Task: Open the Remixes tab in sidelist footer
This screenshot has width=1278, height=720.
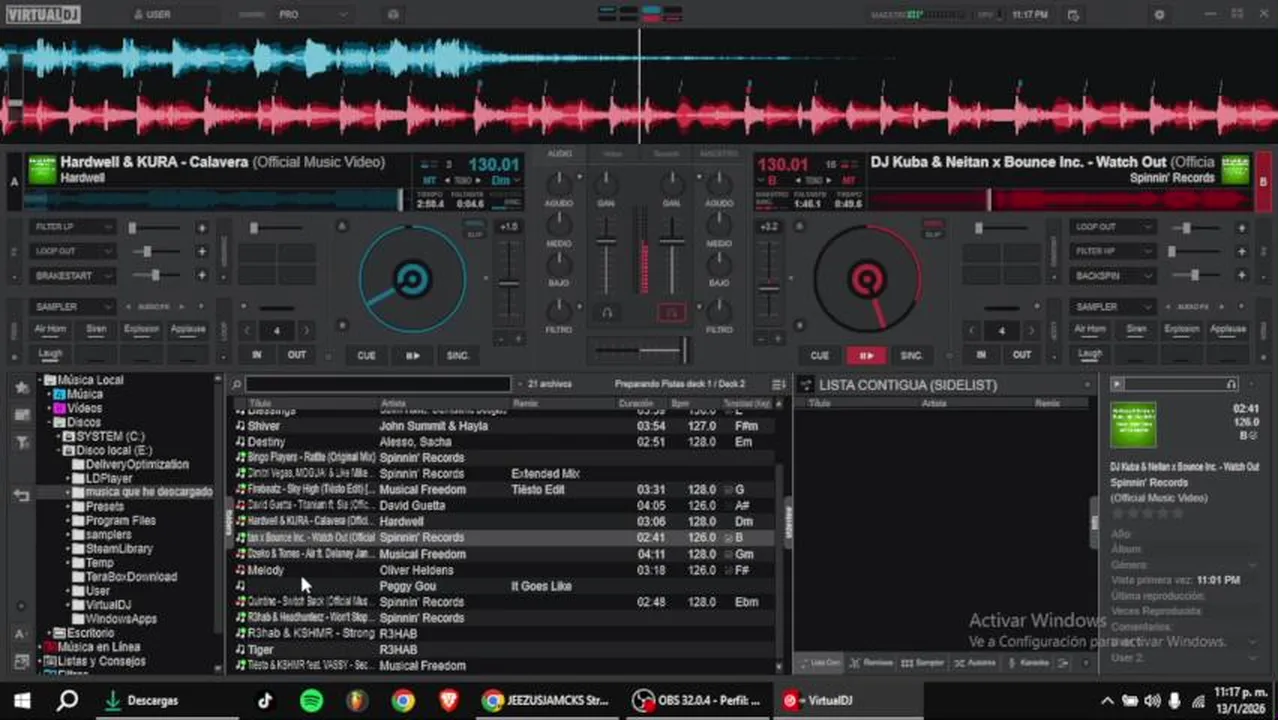Action: tap(871, 663)
